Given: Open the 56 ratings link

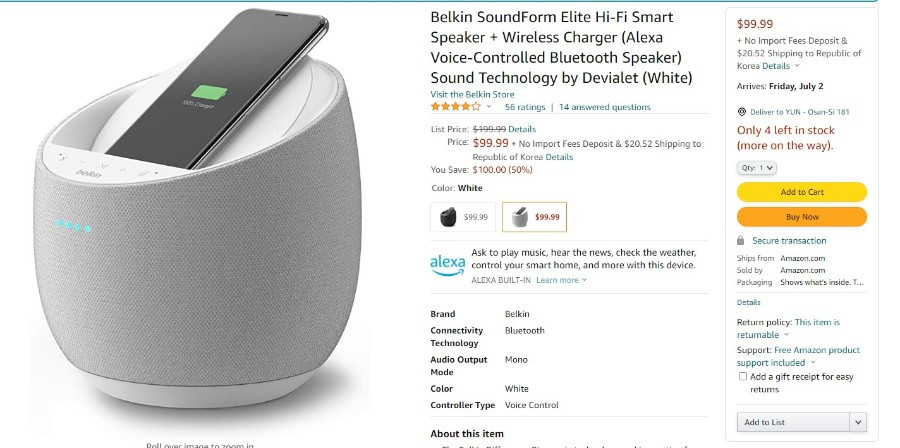Looking at the screenshot, I should [x=525, y=107].
